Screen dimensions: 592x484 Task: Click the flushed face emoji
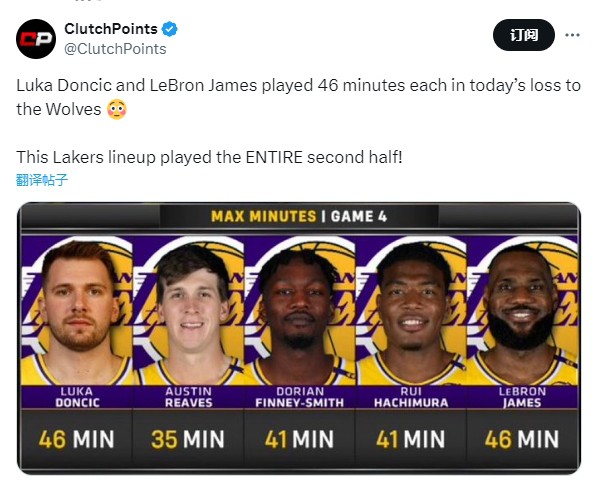[117, 109]
